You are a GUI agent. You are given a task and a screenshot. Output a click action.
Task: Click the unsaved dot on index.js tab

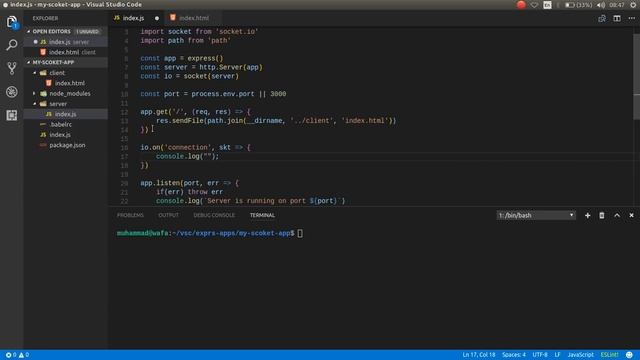(x=157, y=18)
